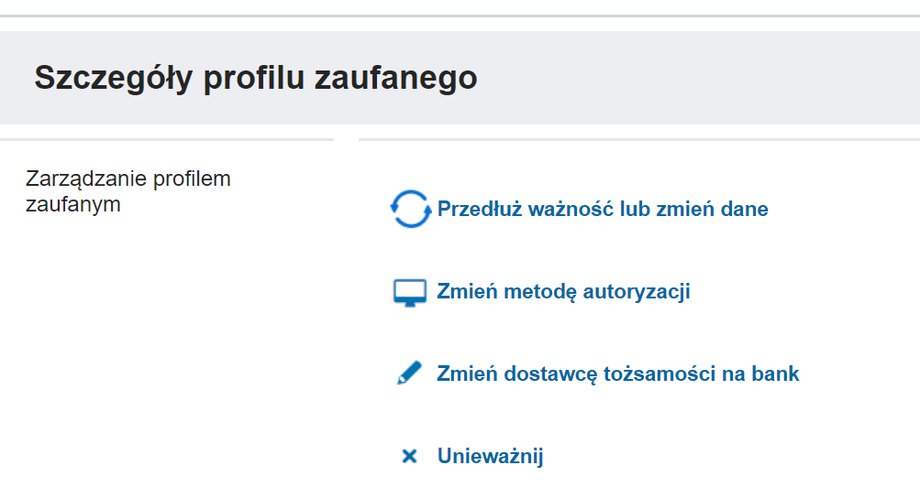Change authorization method via the screen icon

click(x=410, y=293)
